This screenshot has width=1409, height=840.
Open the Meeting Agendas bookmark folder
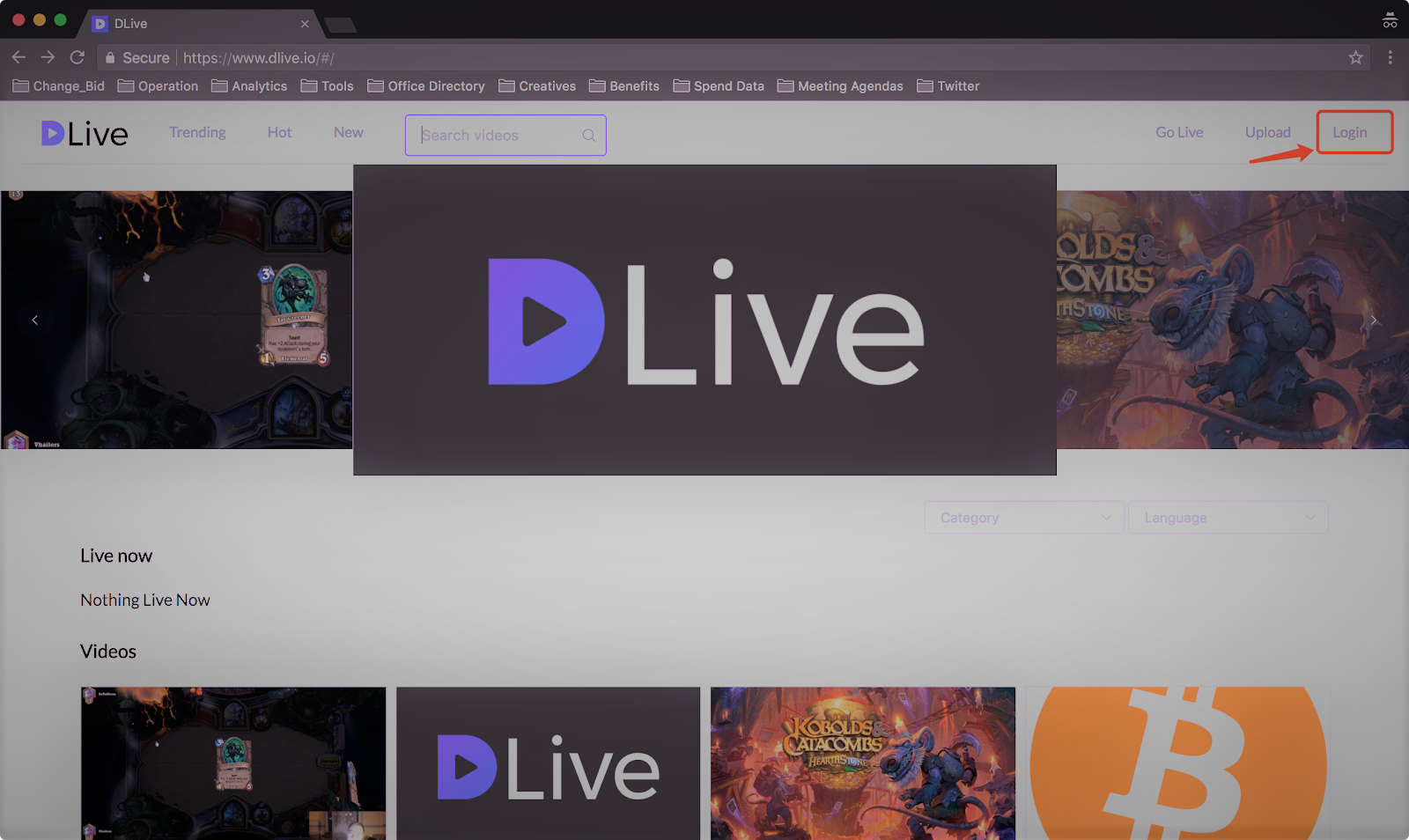tap(840, 86)
